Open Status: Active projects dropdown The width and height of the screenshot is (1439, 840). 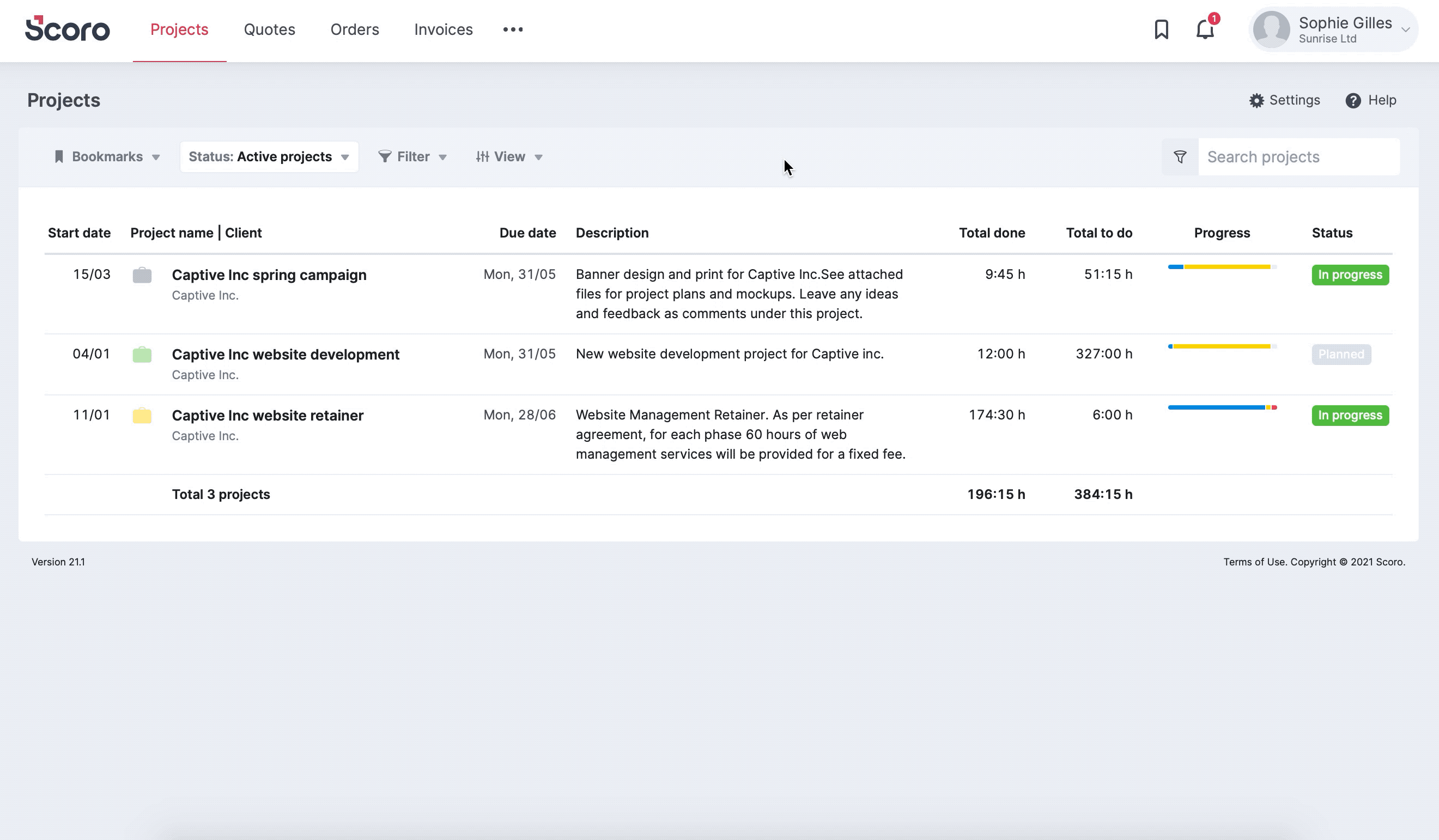[x=269, y=157]
